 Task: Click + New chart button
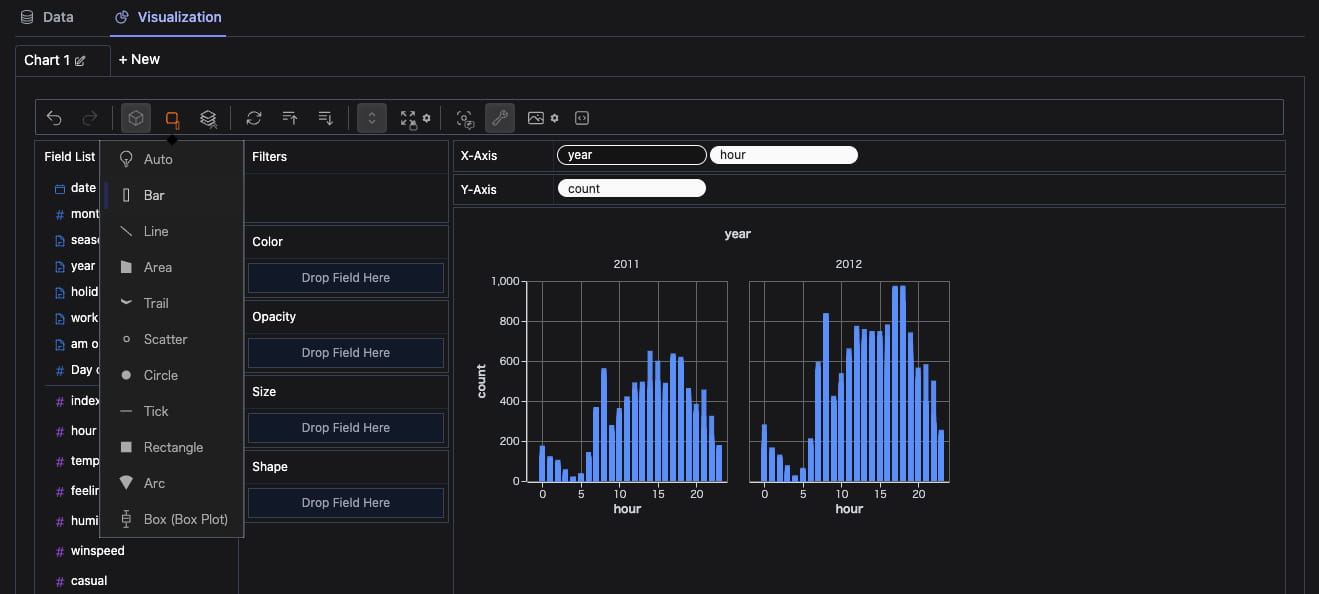(139, 59)
